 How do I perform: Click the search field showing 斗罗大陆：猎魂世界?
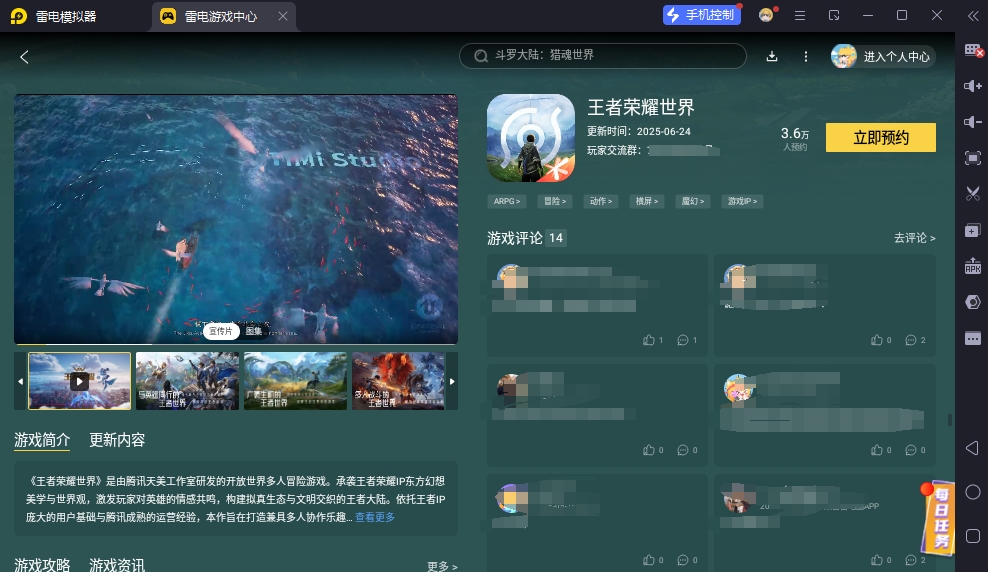pos(603,55)
